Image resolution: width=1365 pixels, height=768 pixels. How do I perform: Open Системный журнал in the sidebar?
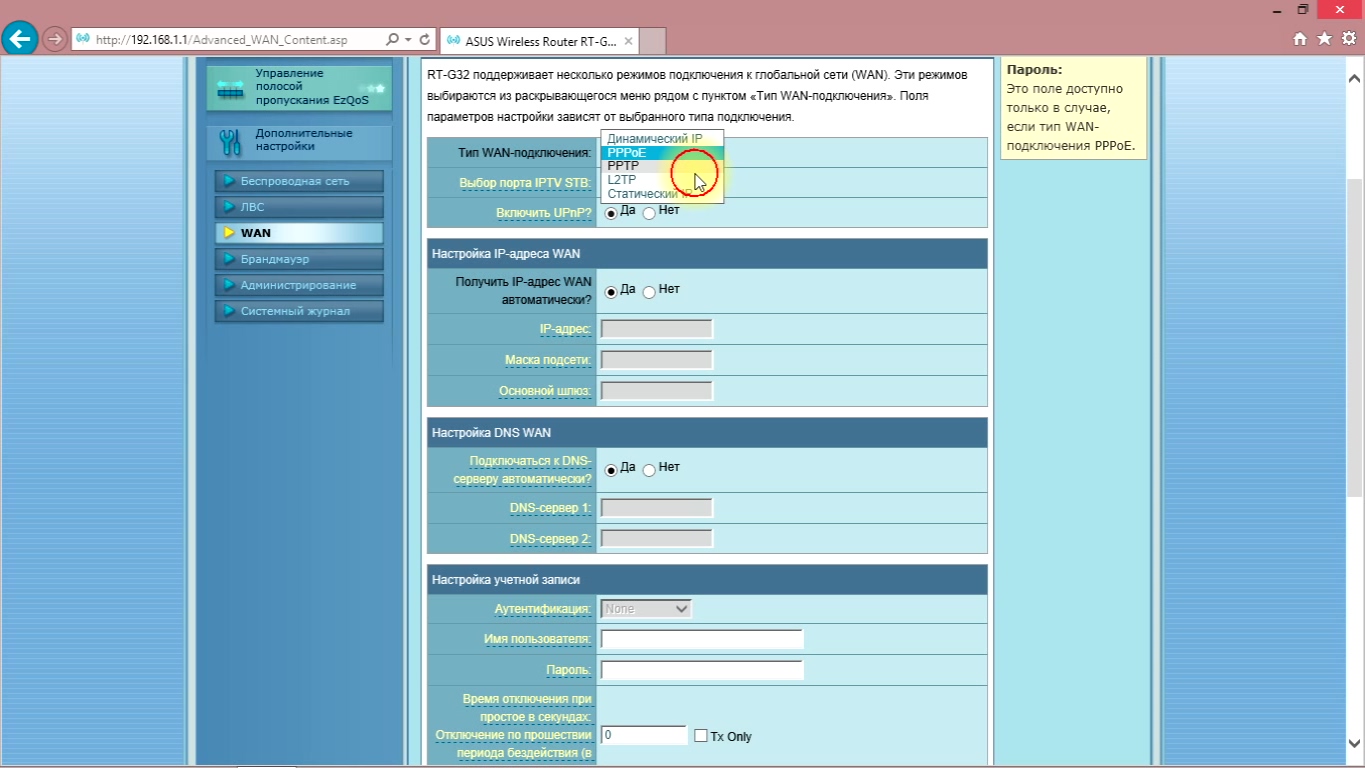299,311
